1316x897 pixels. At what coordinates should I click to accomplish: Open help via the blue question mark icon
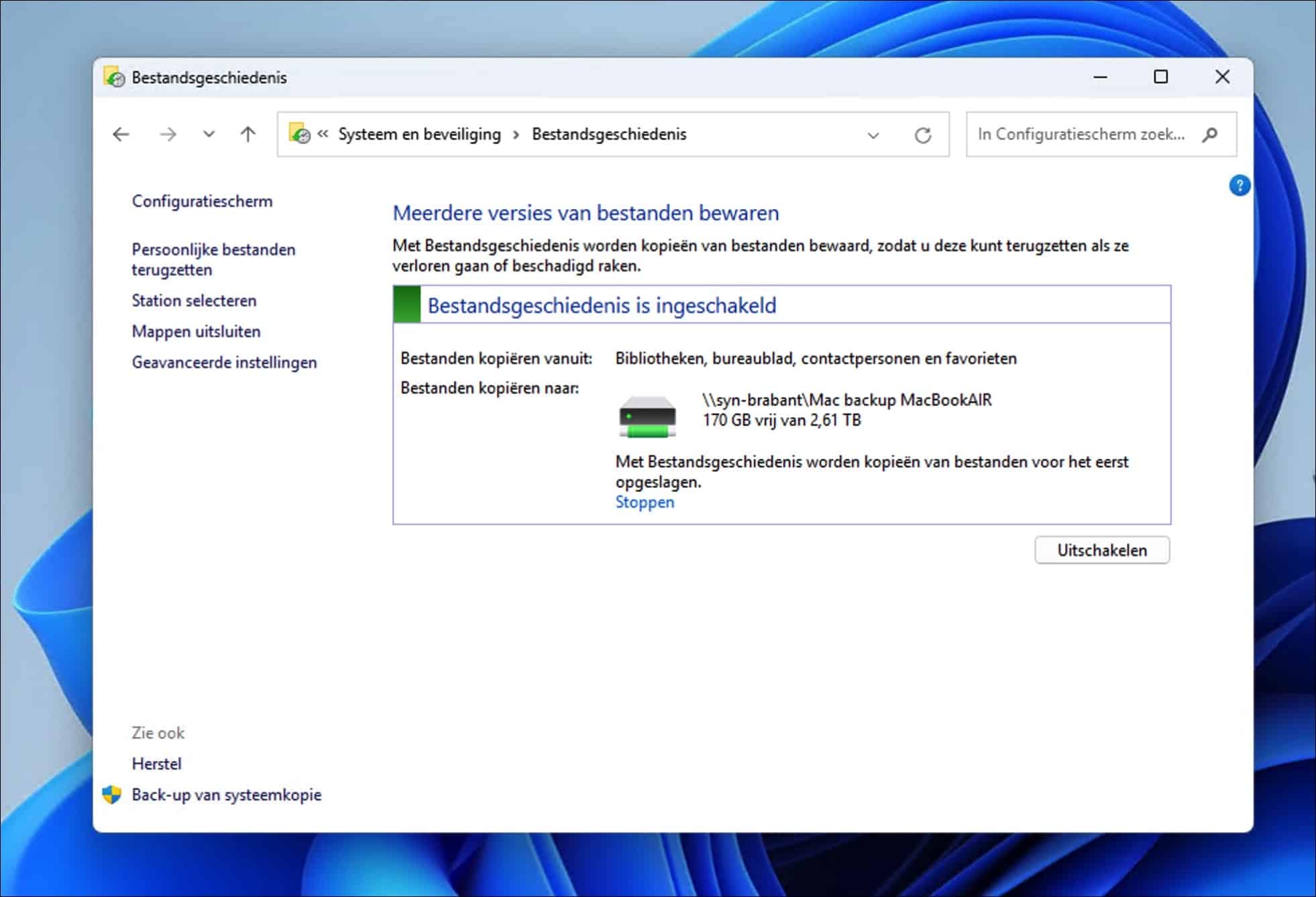pyautogui.click(x=1240, y=185)
